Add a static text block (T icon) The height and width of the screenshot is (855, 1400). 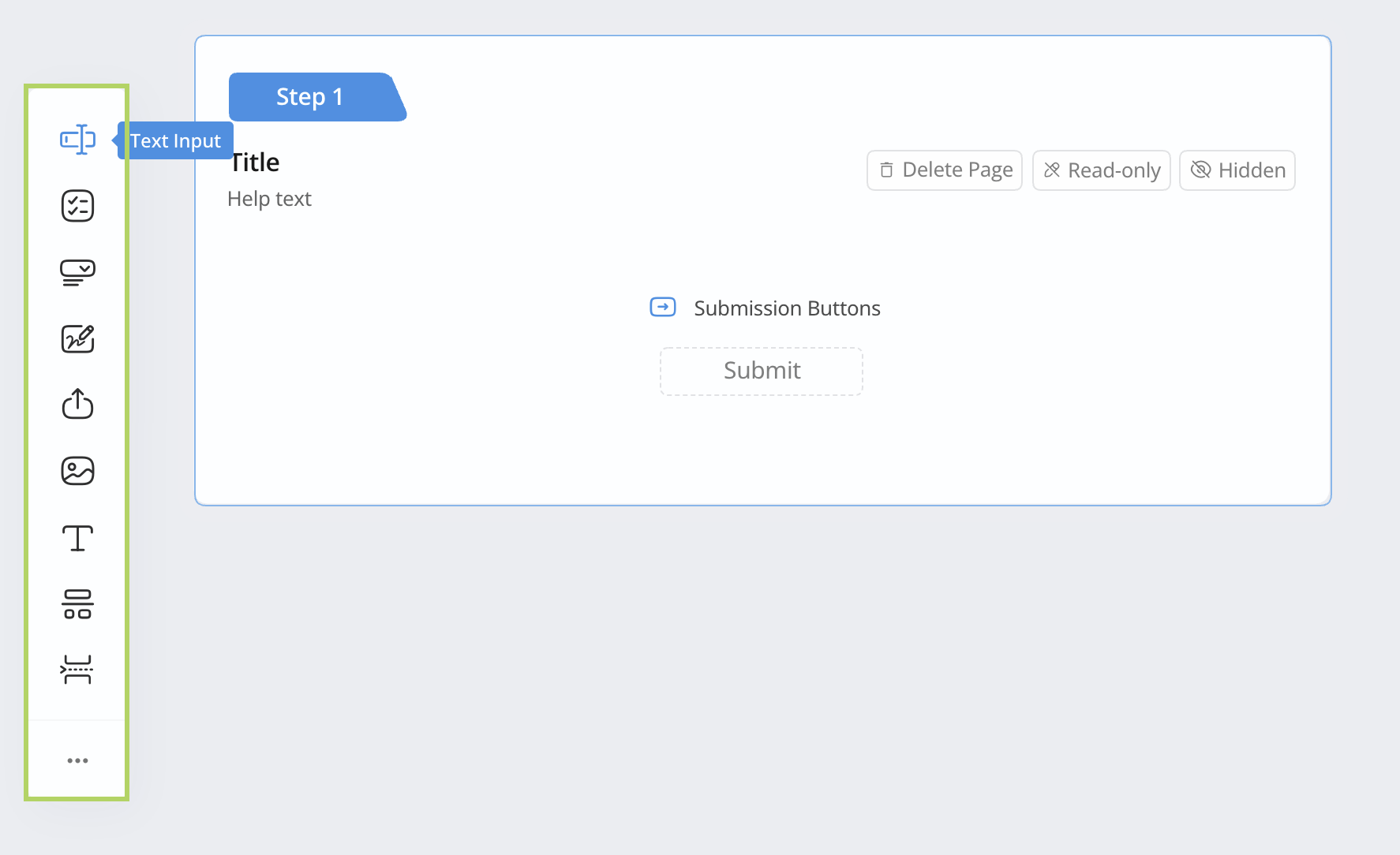(x=77, y=538)
